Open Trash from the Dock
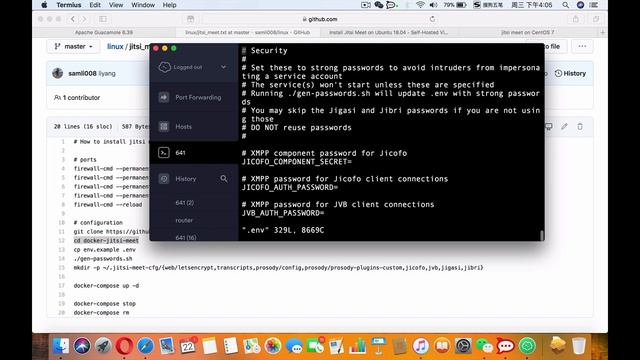This screenshot has width=640, height=360. (x=579, y=346)
